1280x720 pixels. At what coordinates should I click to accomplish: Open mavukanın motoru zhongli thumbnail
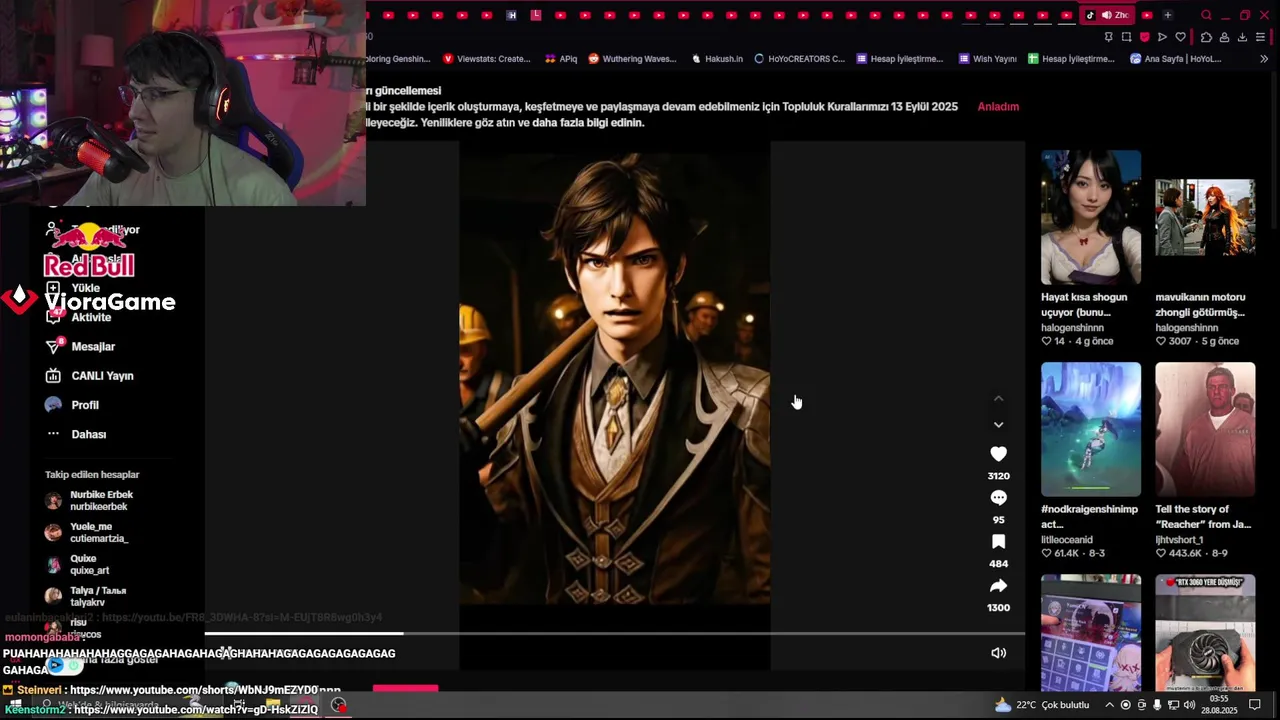(1205, 217)
